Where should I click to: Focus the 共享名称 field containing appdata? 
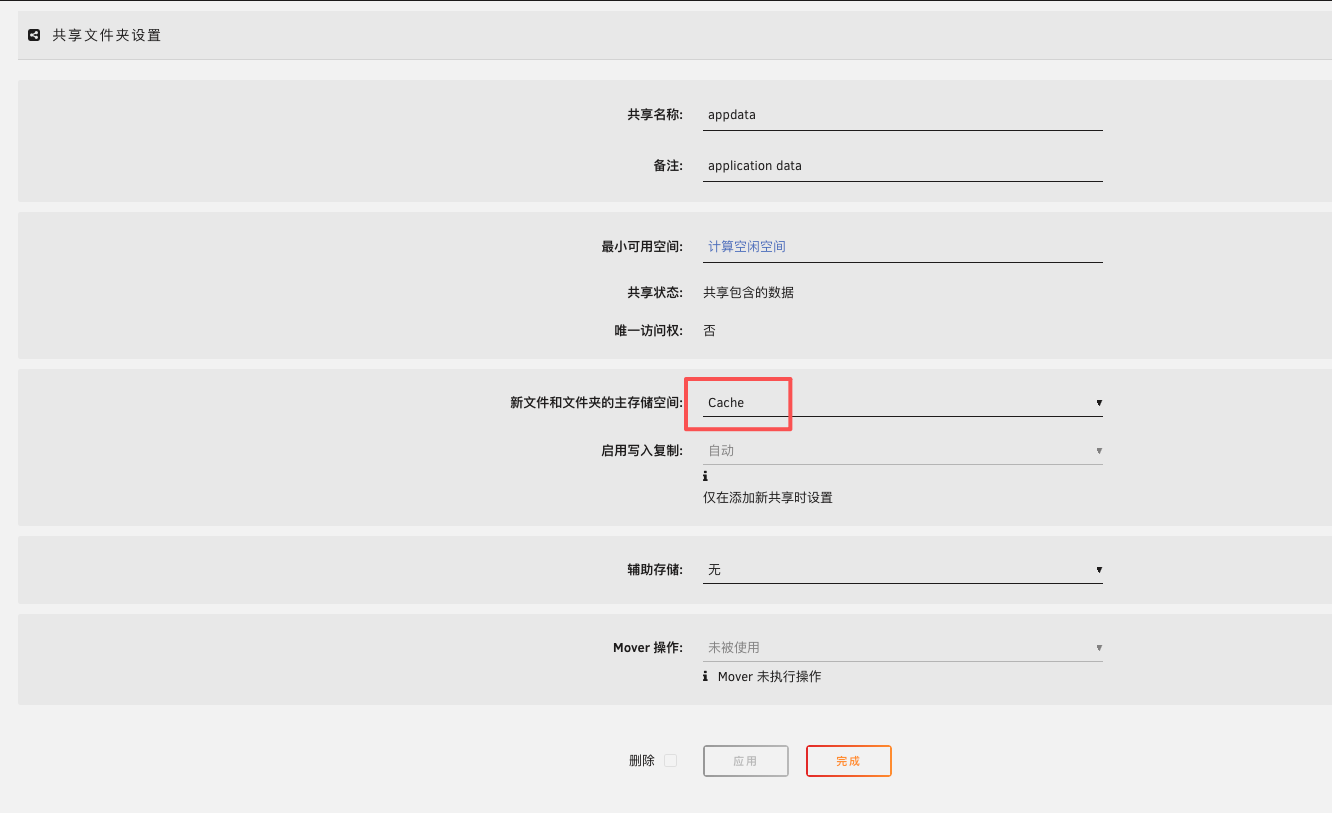[x=902, y=115]
